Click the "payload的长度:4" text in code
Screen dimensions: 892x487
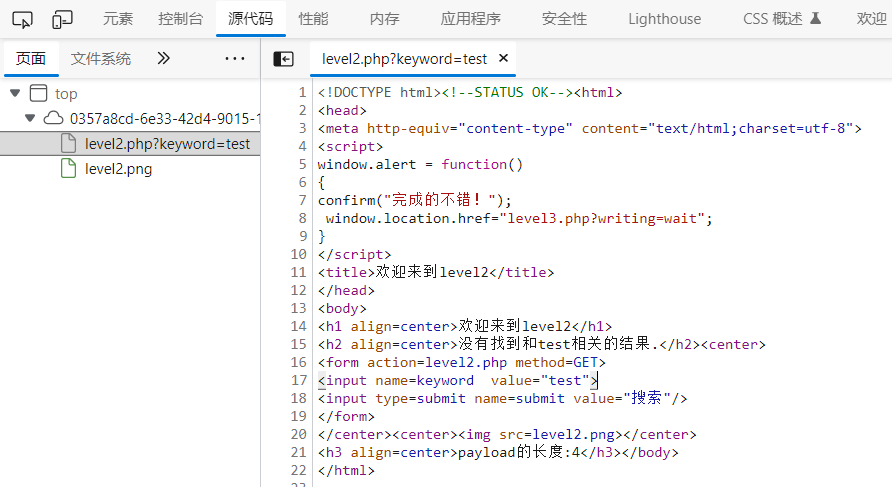coord(519,452)
